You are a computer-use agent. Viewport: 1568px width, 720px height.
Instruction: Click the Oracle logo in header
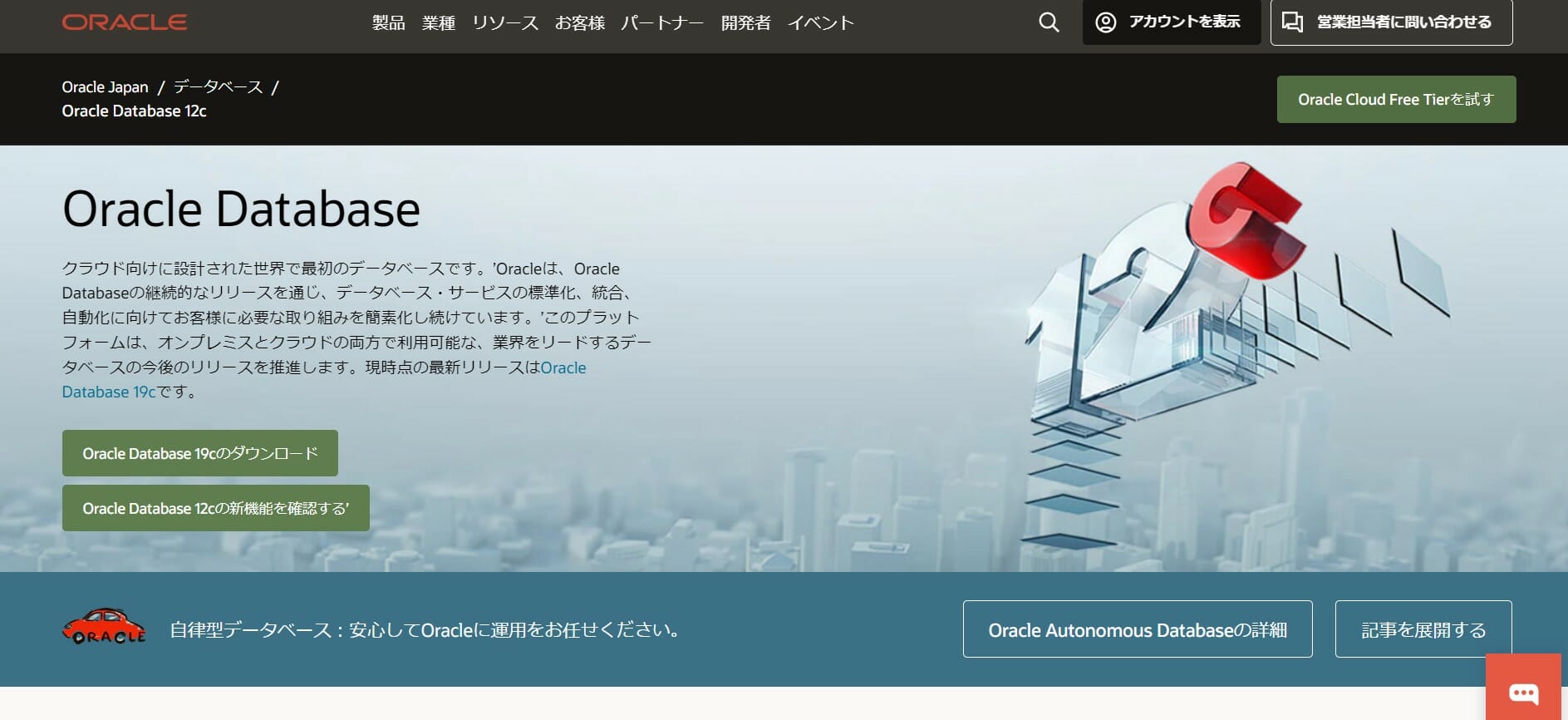[x=125, y=22]
